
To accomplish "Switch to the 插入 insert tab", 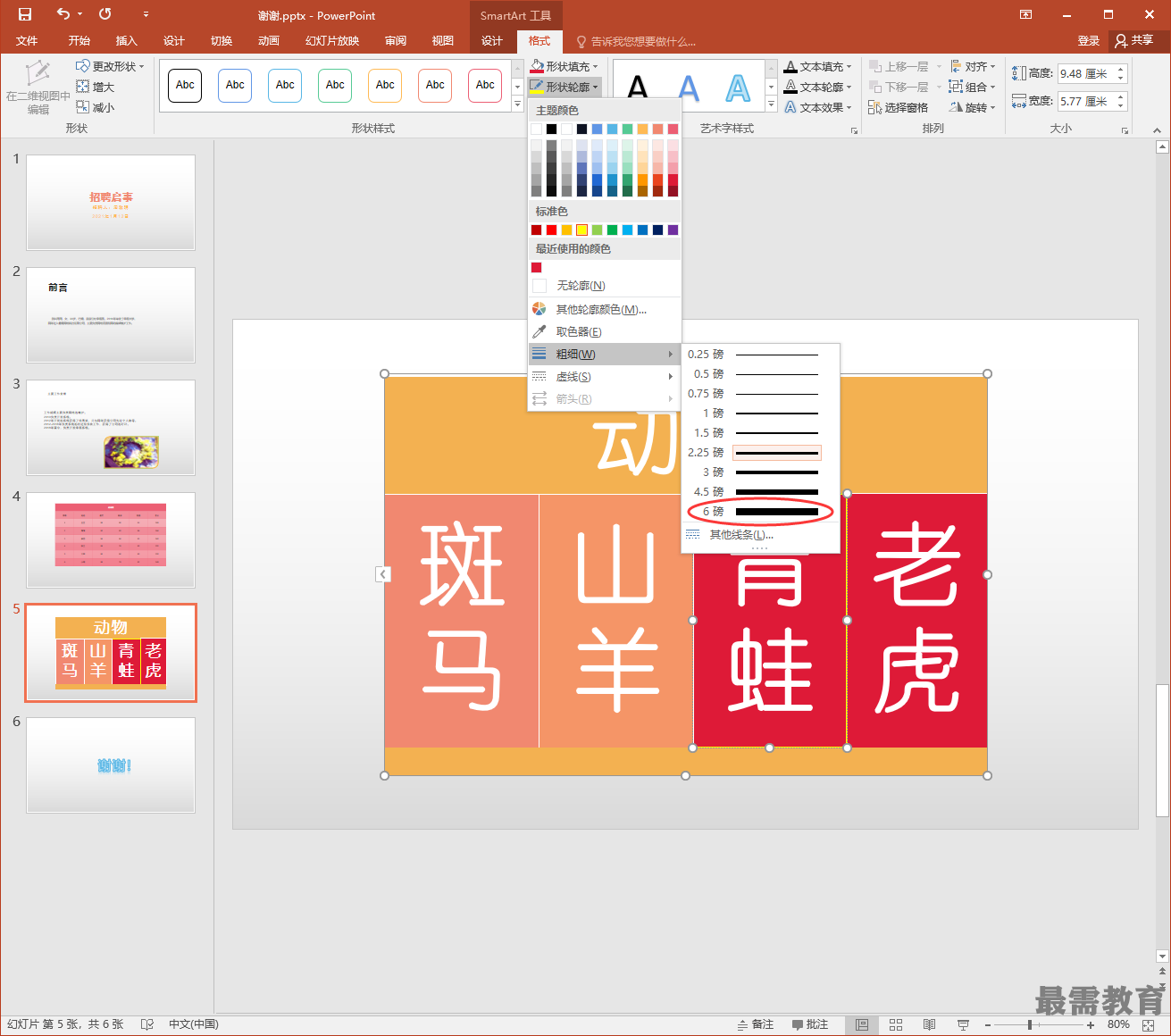I will [127, 41].
